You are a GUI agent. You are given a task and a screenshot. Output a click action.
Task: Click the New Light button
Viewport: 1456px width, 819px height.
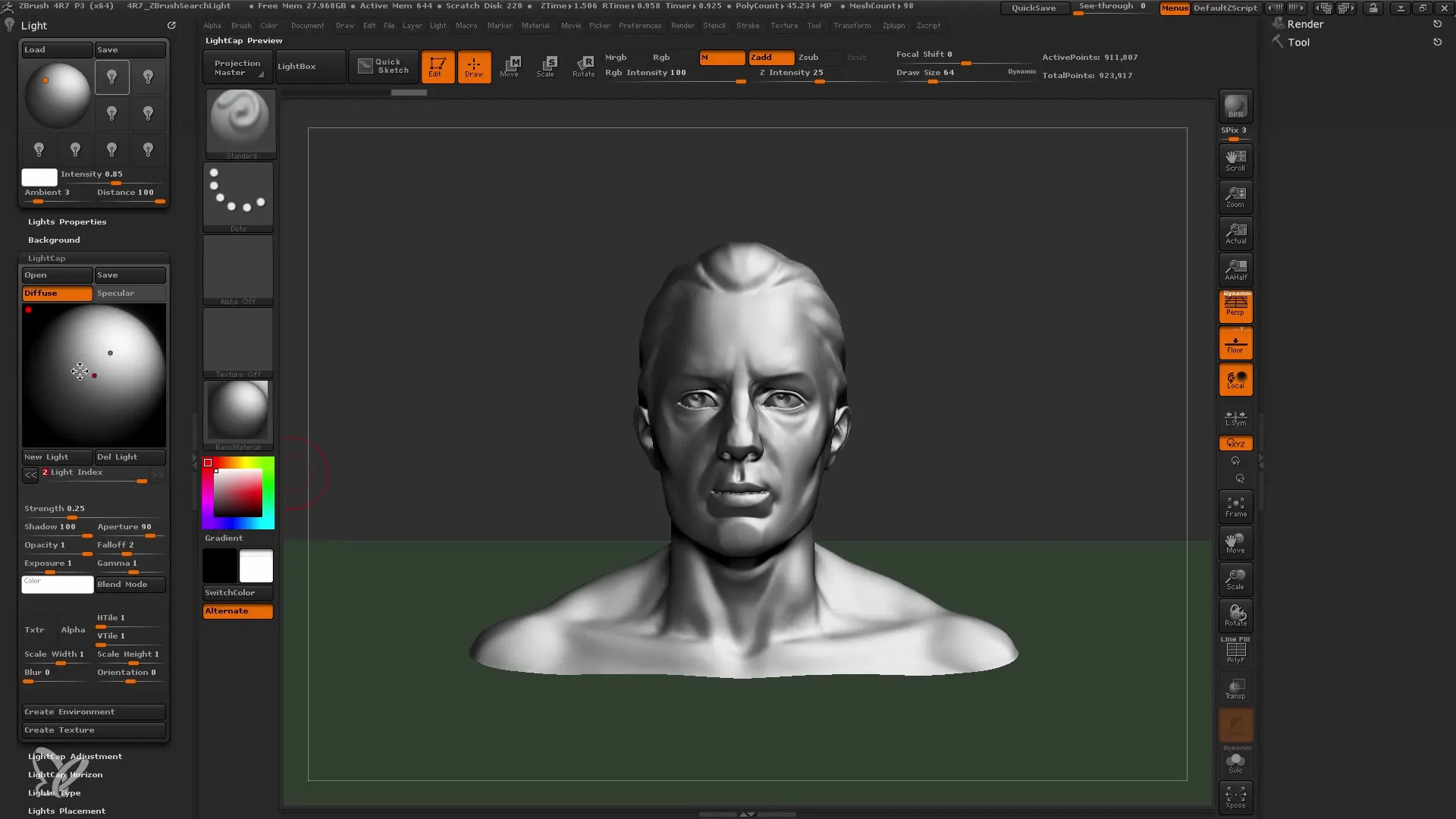point(57,457)
